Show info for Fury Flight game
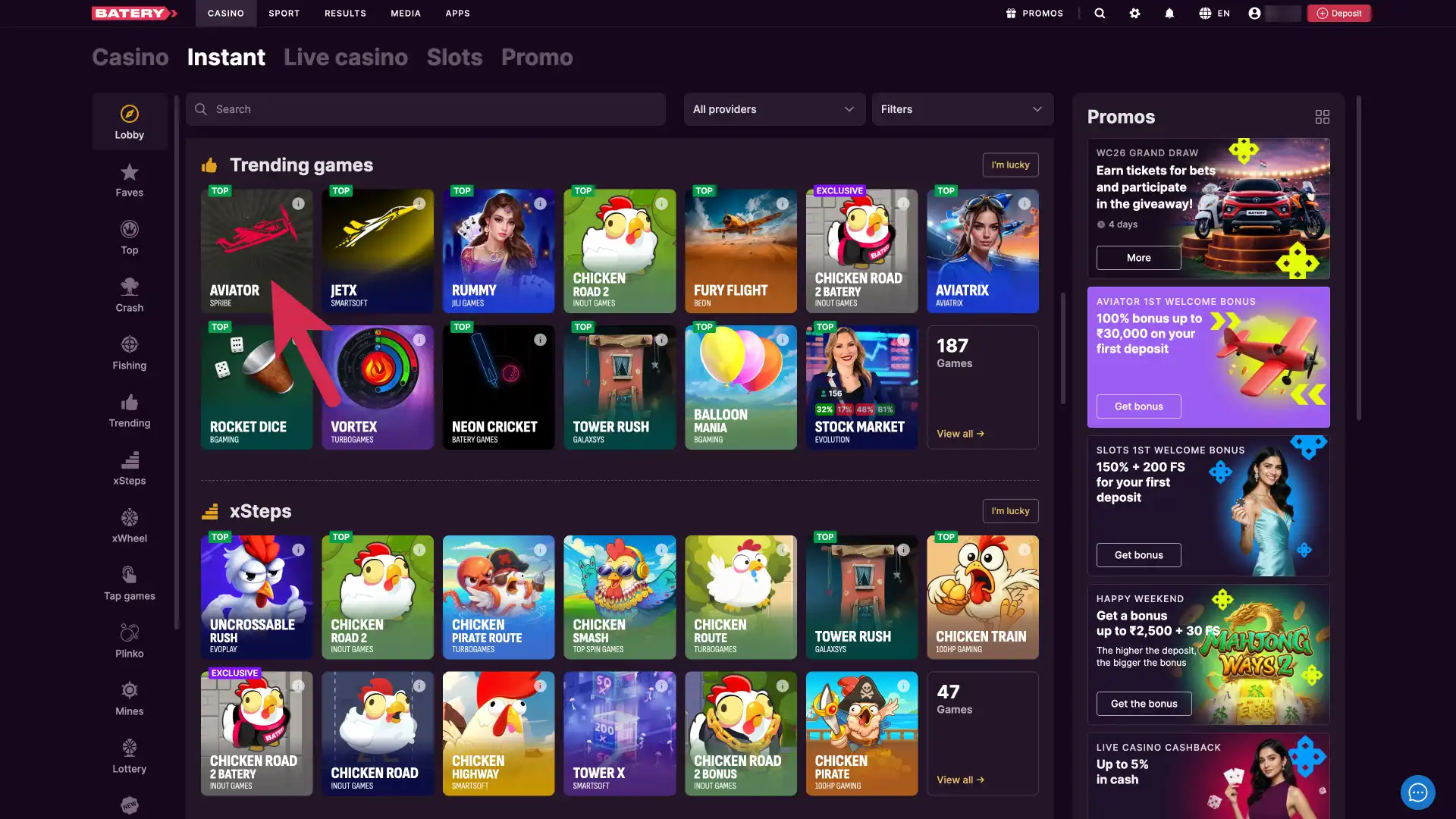 click(x=783, y=203)
